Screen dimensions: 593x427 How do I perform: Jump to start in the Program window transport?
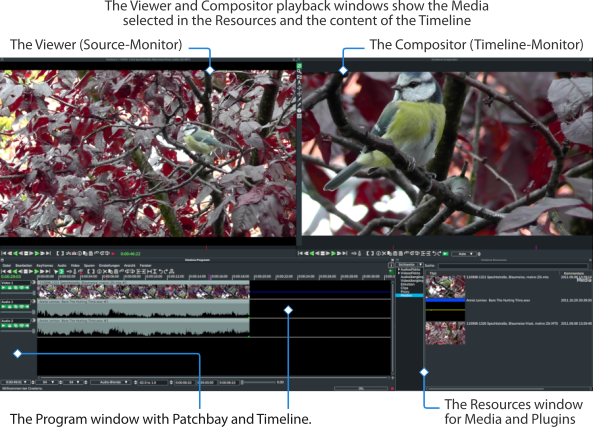[4, 272]
